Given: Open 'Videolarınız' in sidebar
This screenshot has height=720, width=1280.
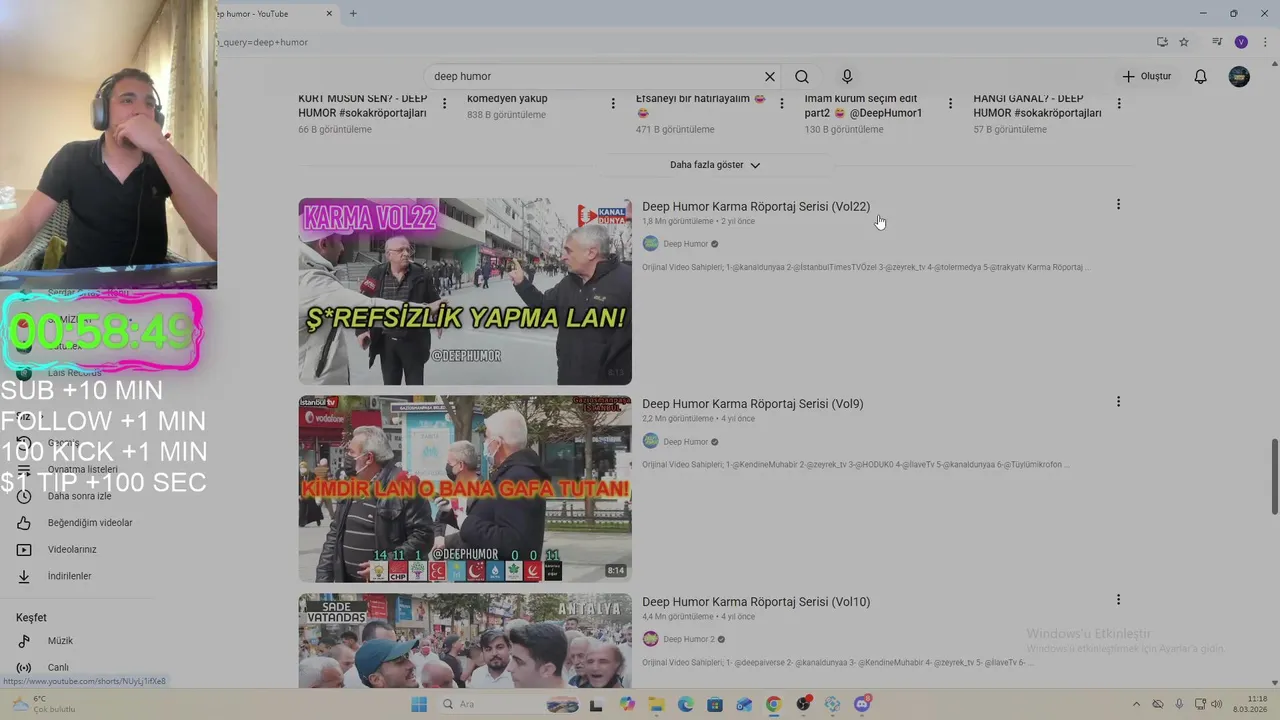Looking at the screenshot, I should point(72,550).
